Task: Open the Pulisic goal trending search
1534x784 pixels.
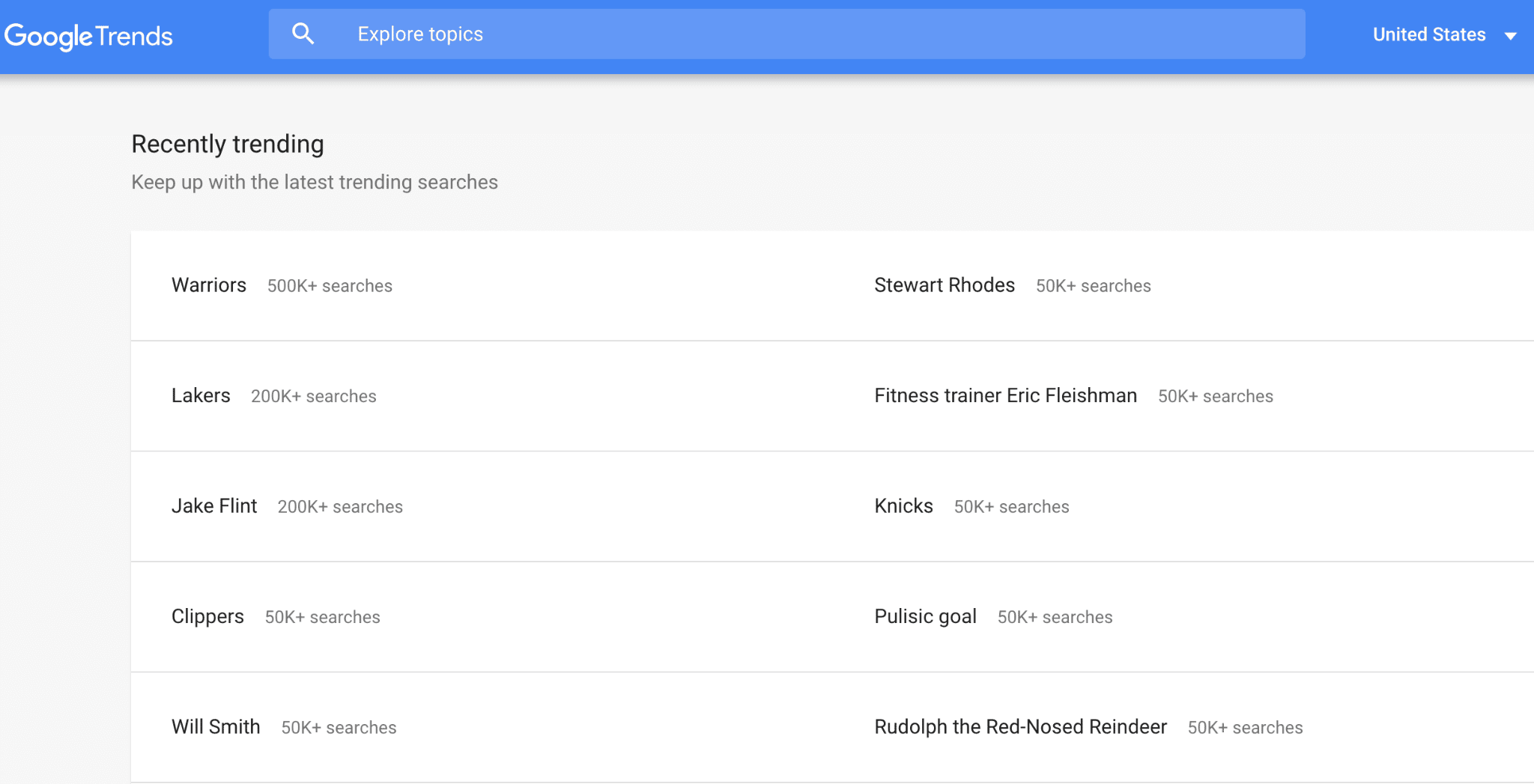Action: 925,616
